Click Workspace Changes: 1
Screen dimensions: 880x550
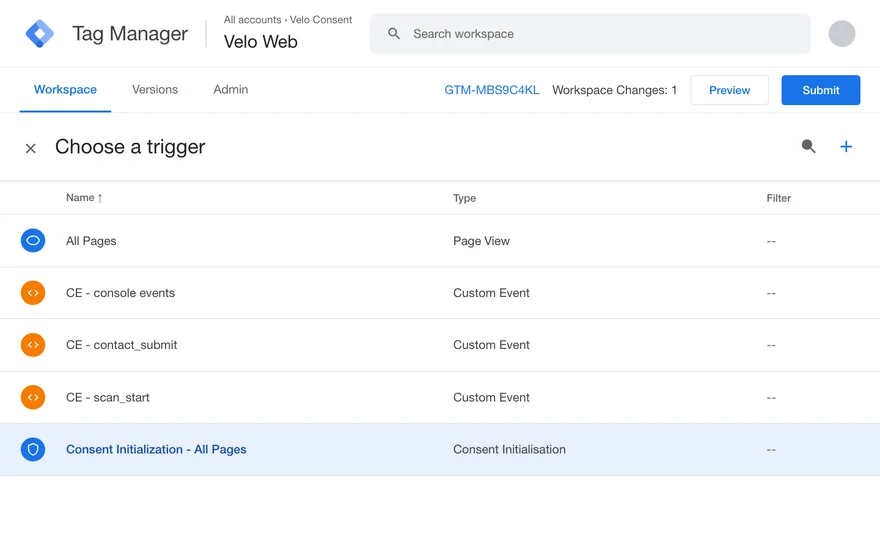(x=615, y=90)
